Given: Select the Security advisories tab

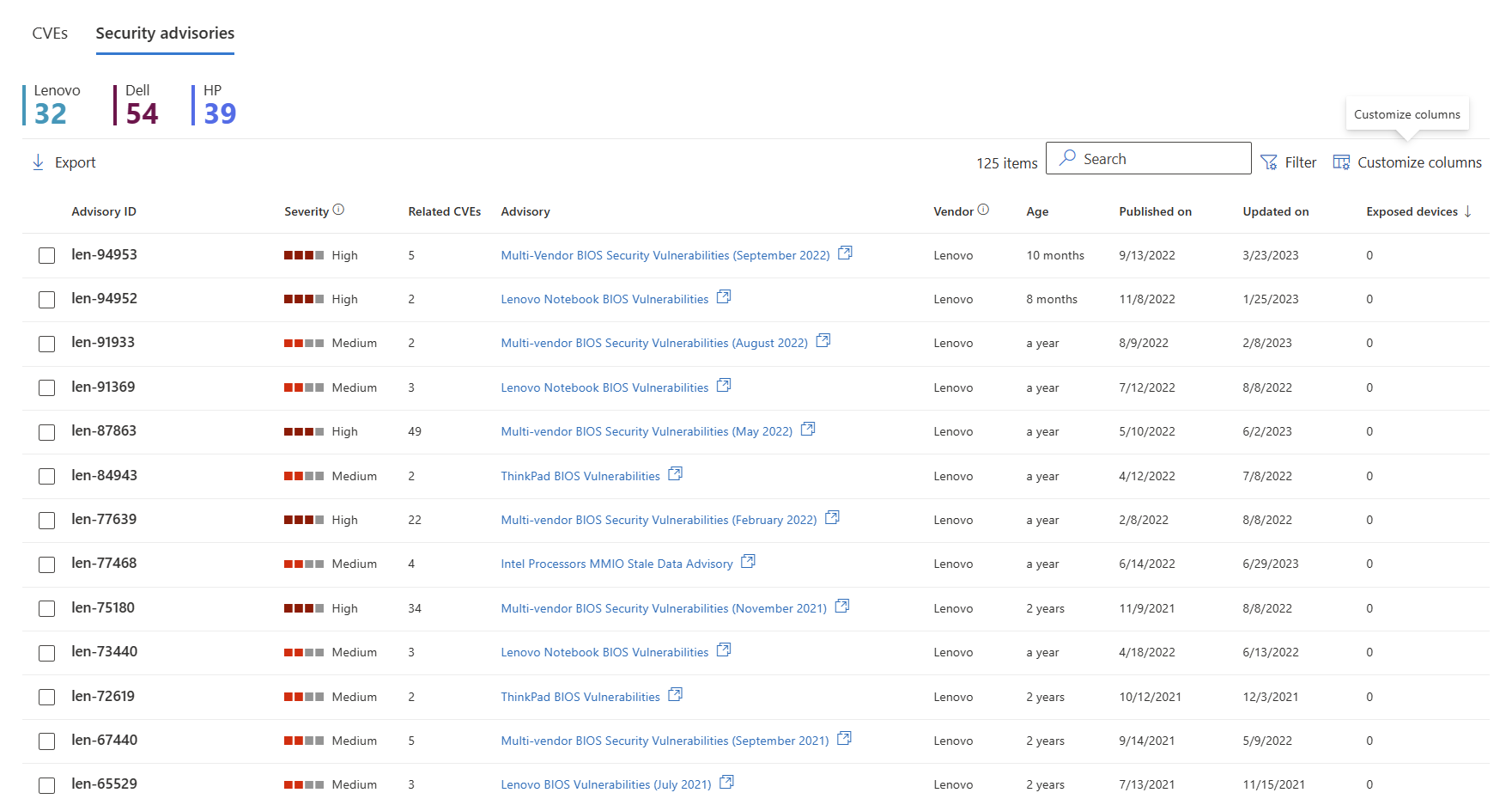Looking at the screenshot, I should [x=165, y=34].
